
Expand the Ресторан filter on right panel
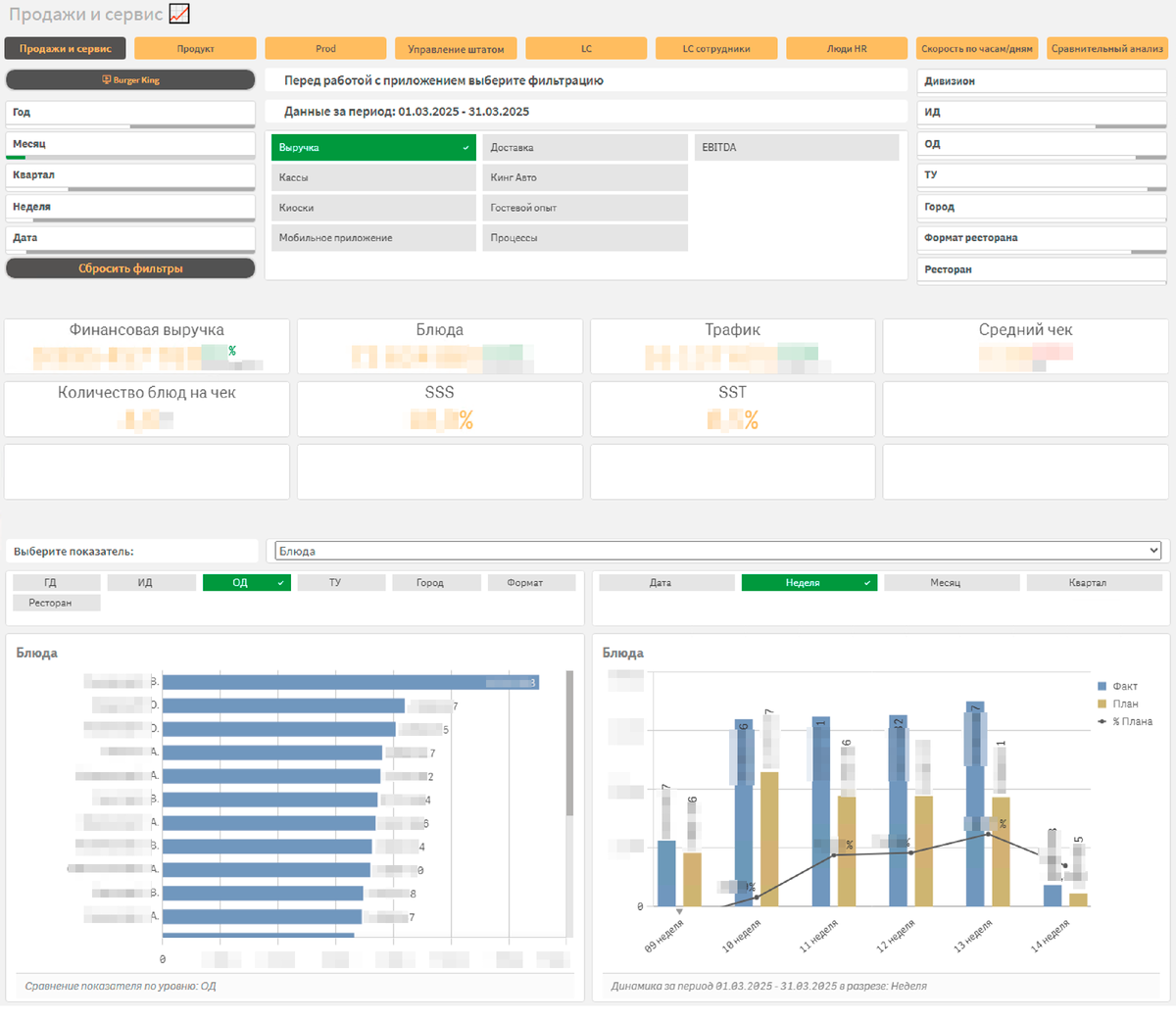pos(1042,269)
